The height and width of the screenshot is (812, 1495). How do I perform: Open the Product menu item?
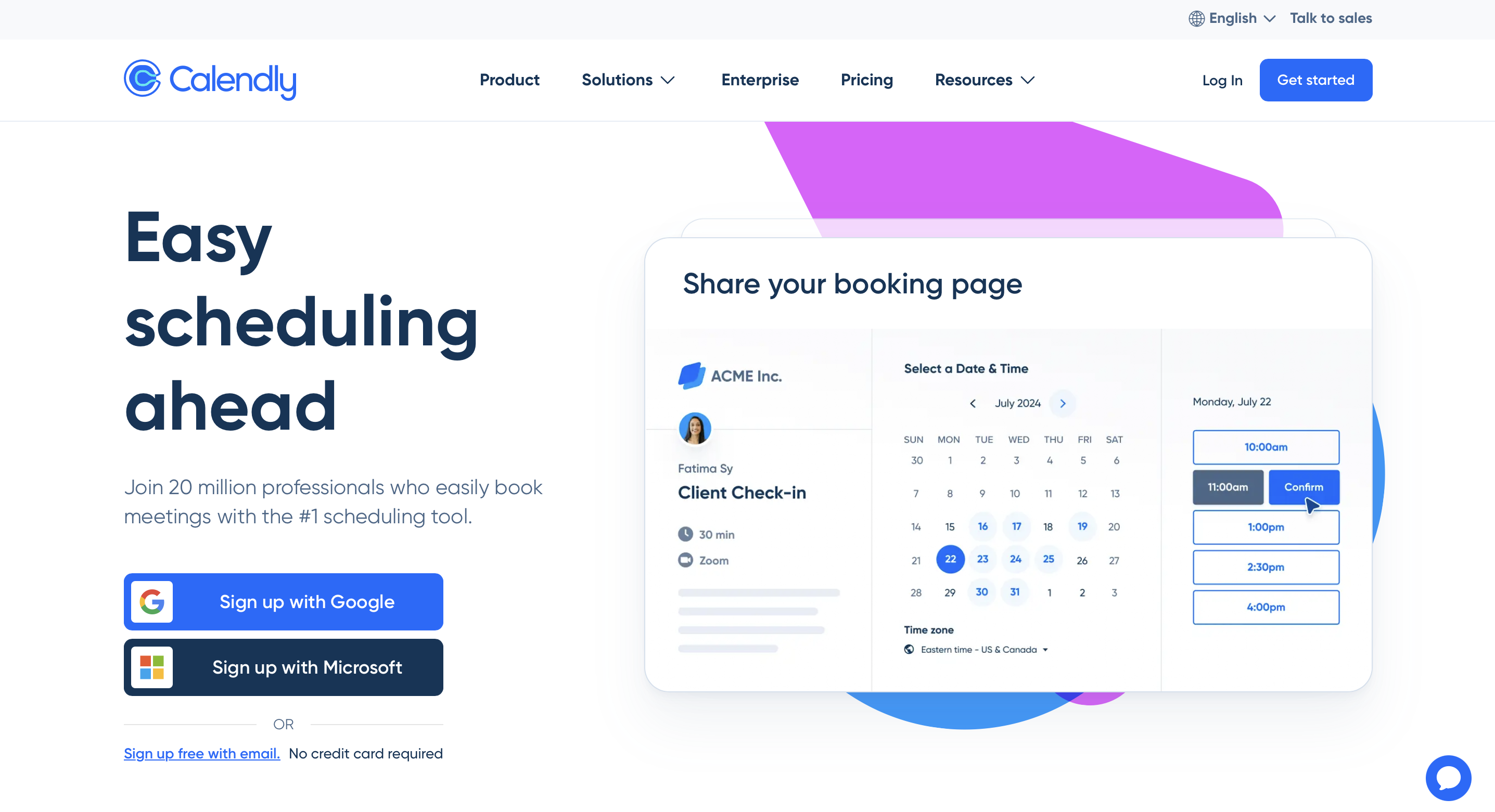click(510, 80)
